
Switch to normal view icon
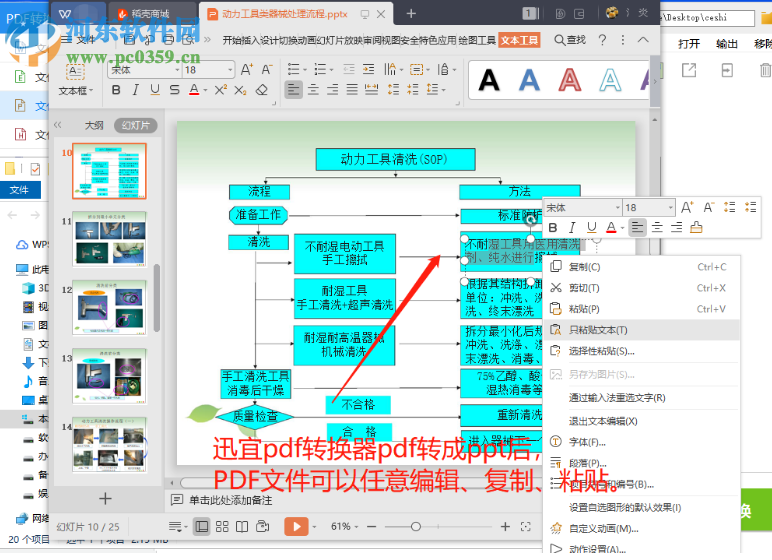point(201,527)
